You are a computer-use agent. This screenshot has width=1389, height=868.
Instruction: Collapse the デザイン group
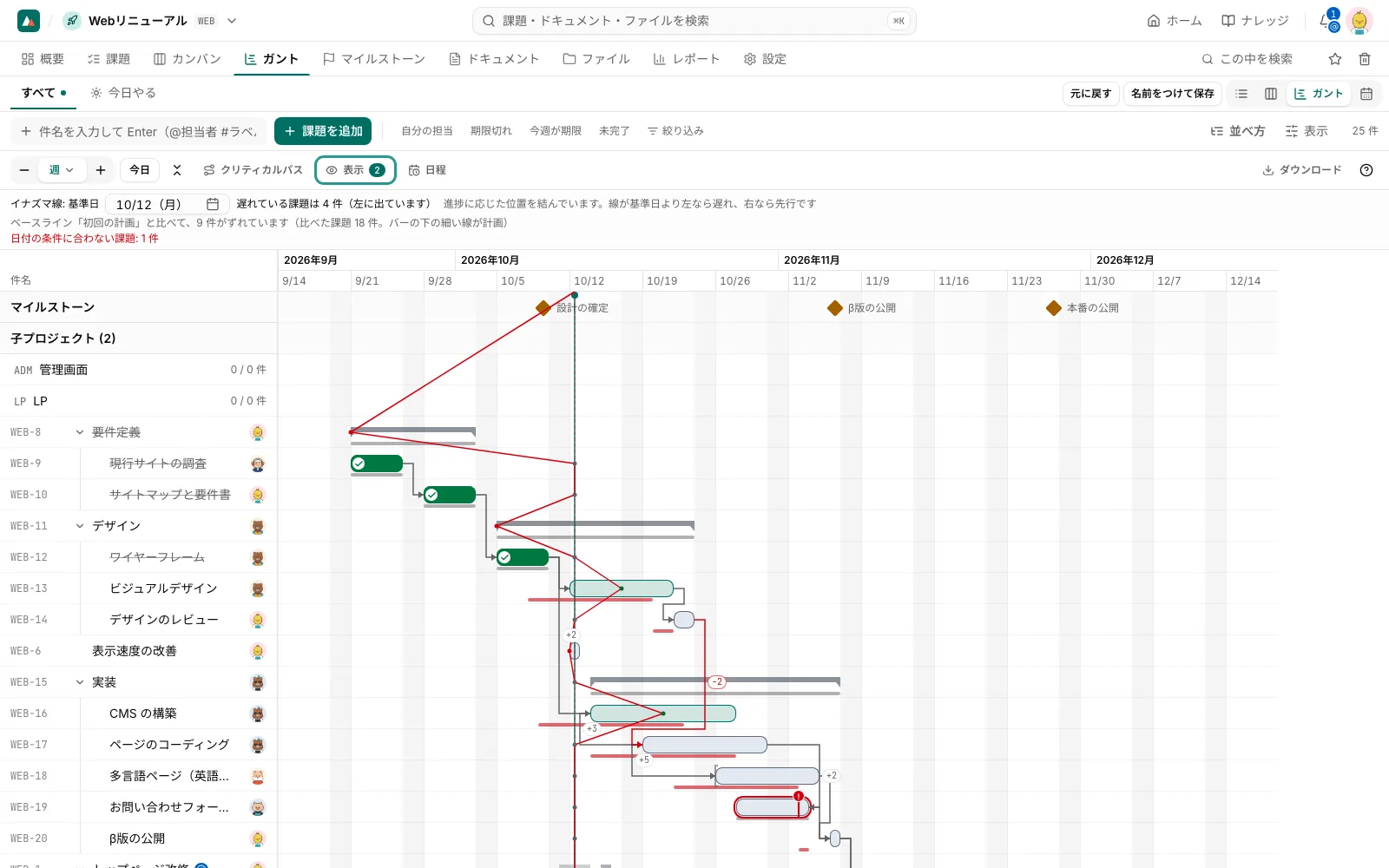pyautogui.click(x=80, y=526)
